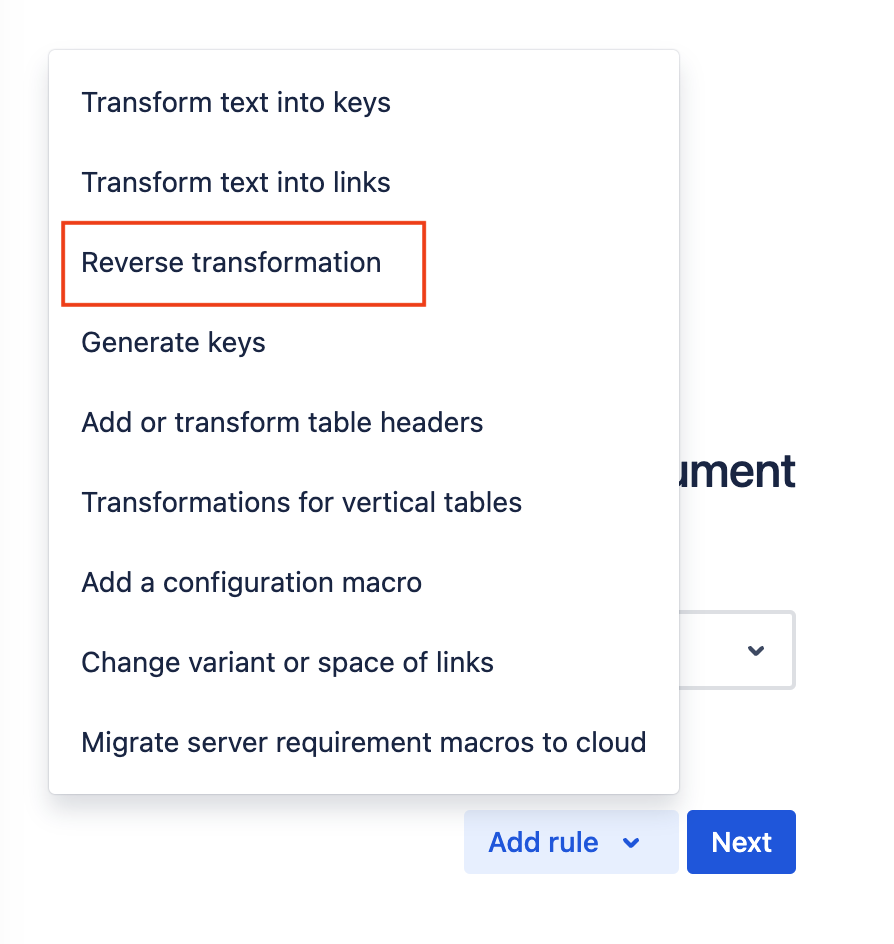Click the word 'Migrate' in last entry
894x944 pixels.
pyautogui.click(x=130, y=742)
